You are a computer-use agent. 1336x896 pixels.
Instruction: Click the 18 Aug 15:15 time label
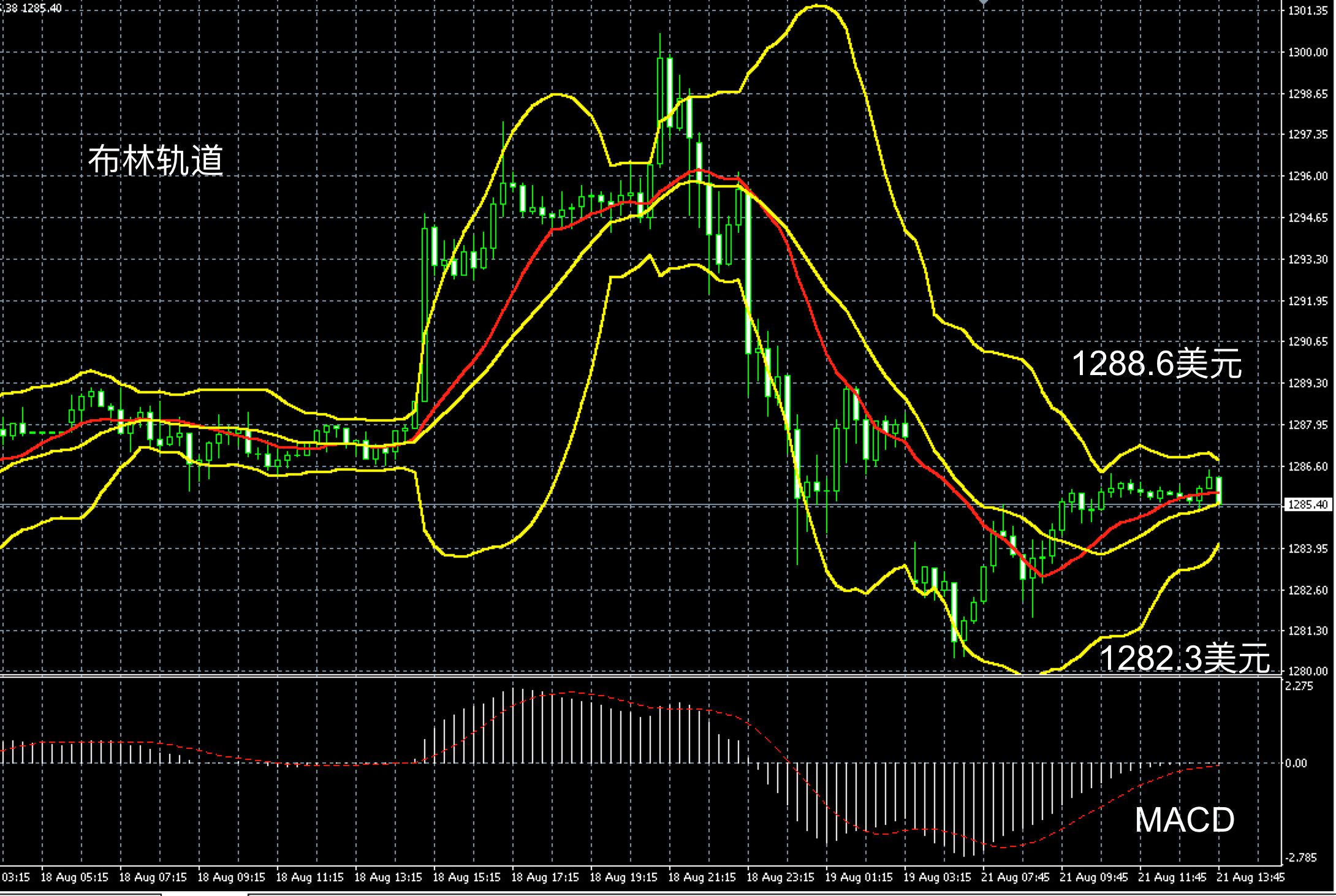(x=466, y=877)
